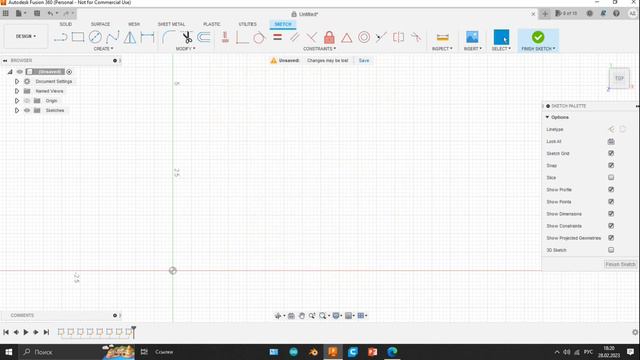Viewport: 640px width, 360px height.
Task: Apply the Fix/Unfix lock constraint
Action: tap(329, 37)
